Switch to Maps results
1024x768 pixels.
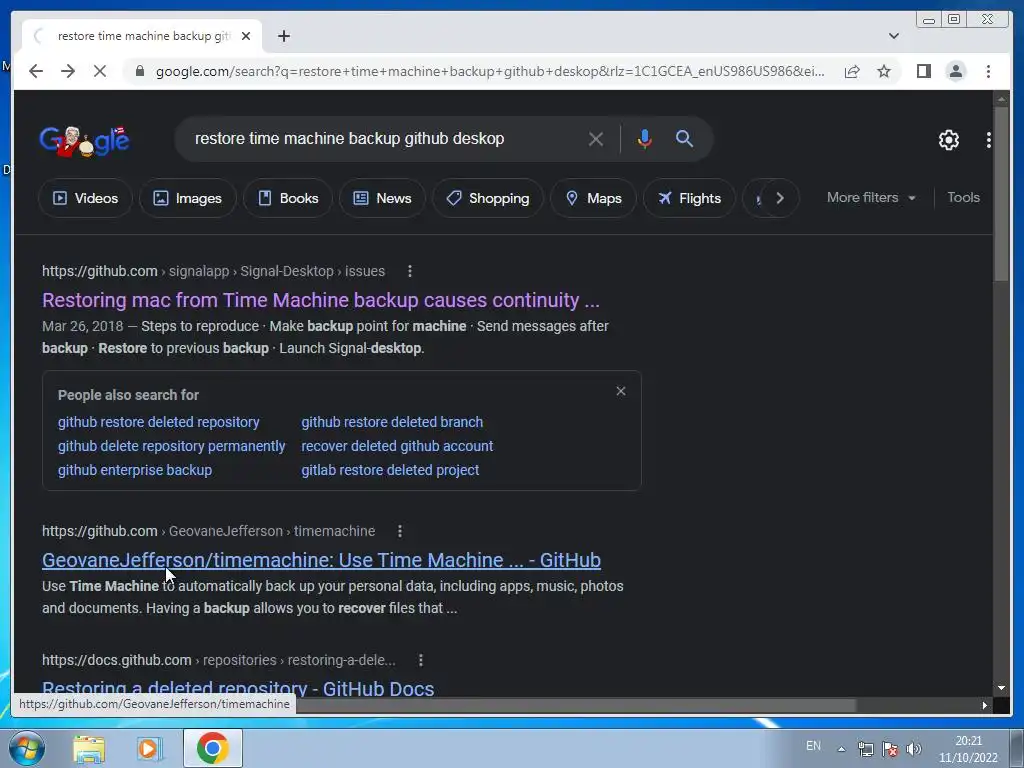click(x=593, y=198)
